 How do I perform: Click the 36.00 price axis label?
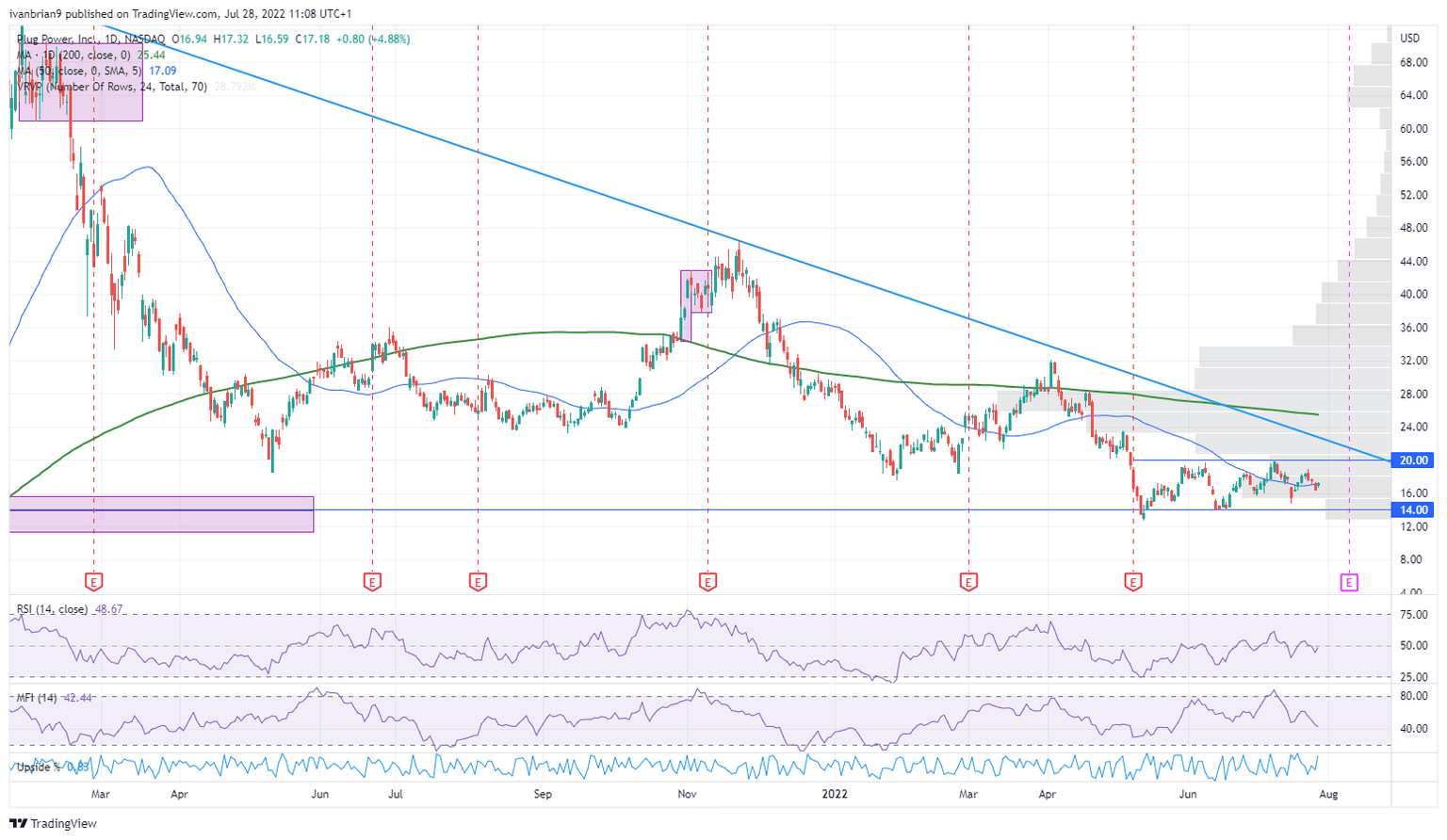pyautogui.click(x=1413, y=328)
